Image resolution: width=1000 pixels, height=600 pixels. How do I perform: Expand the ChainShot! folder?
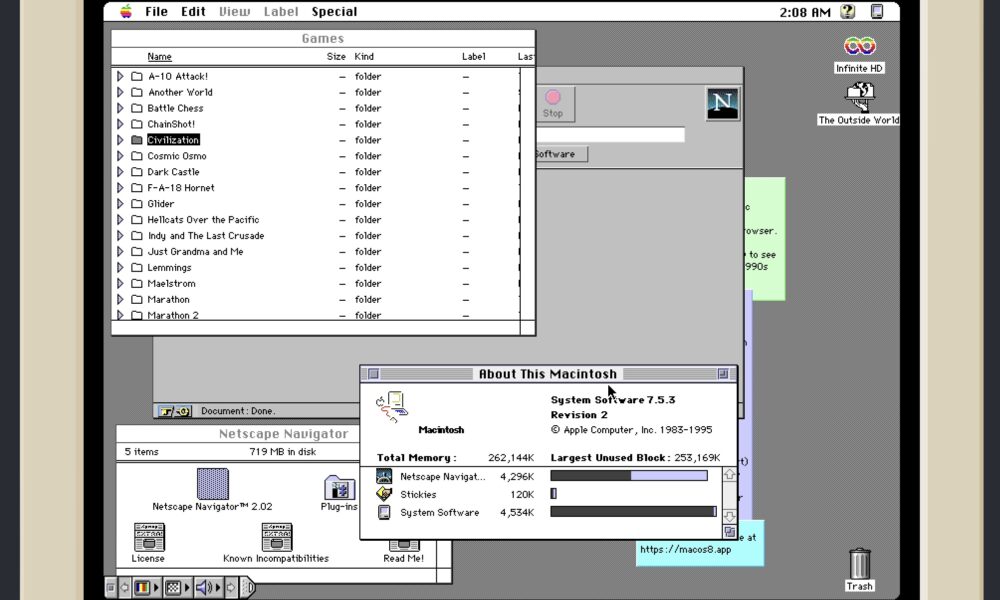point(120,124)
